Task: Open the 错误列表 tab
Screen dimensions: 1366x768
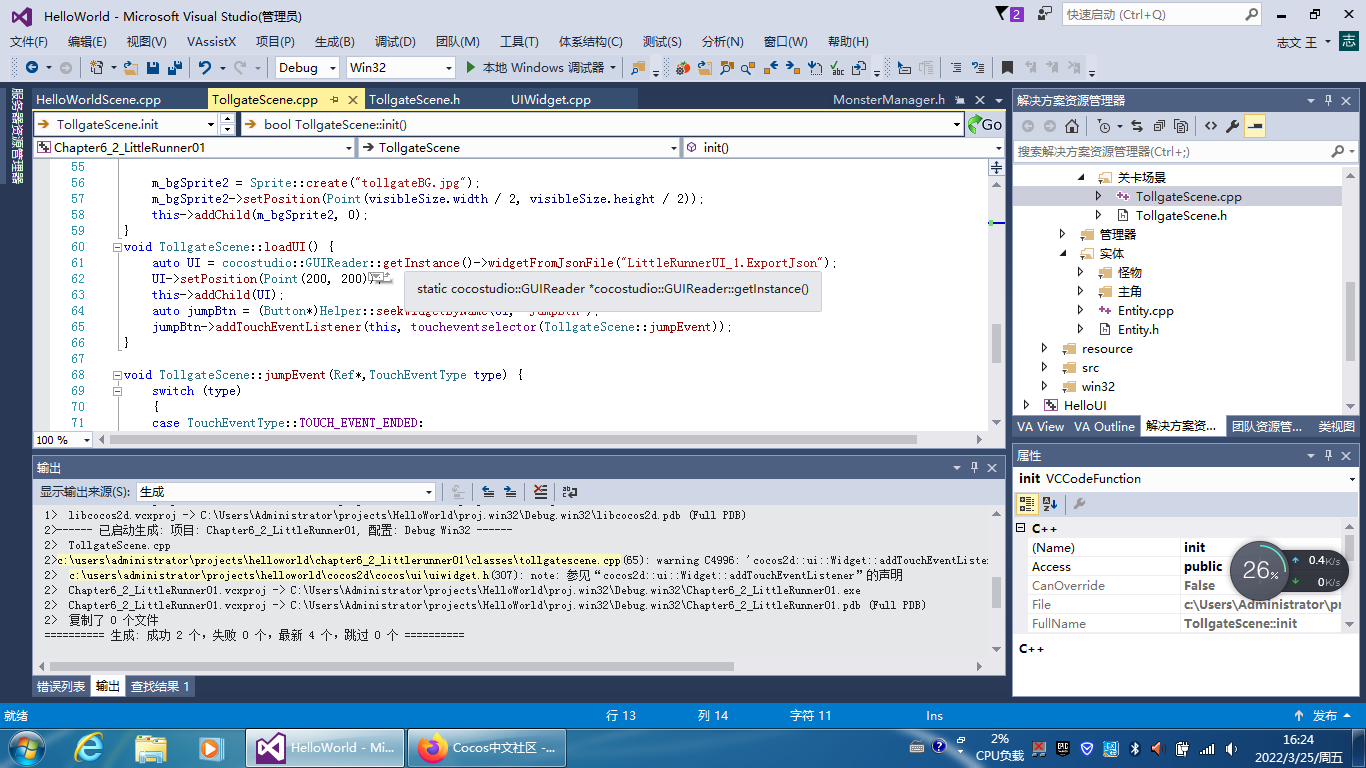Action: 61,686
